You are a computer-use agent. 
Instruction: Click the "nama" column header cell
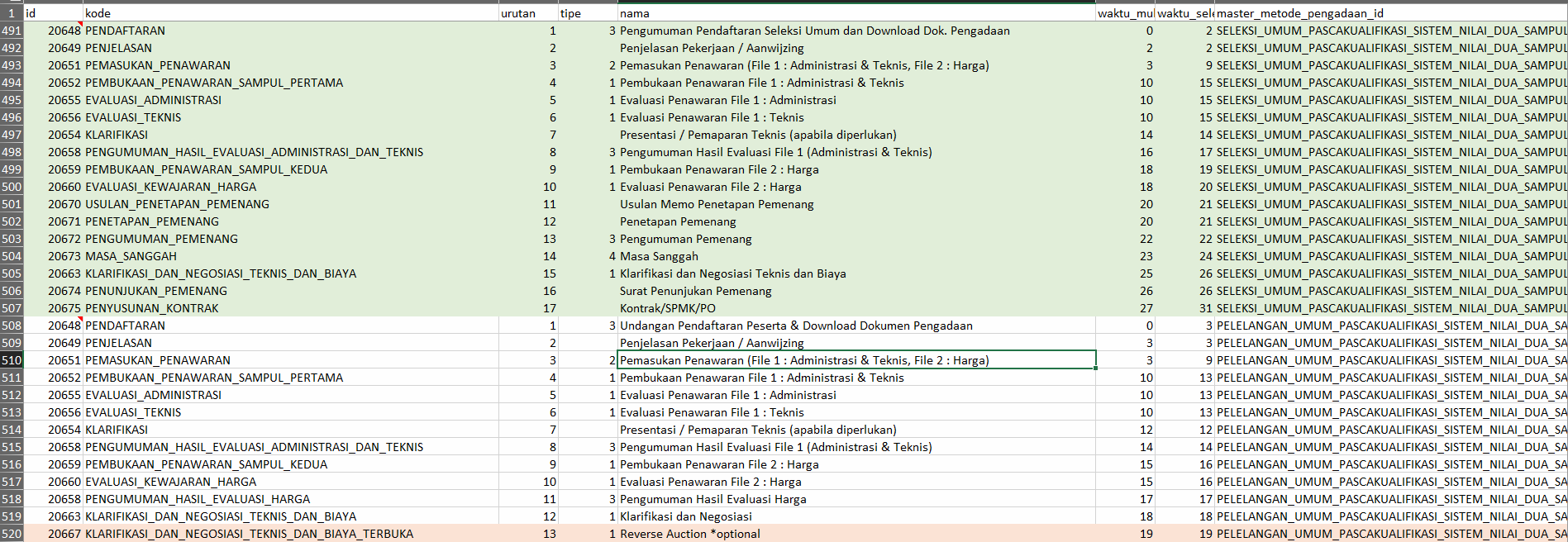click(x=855, y=13)
